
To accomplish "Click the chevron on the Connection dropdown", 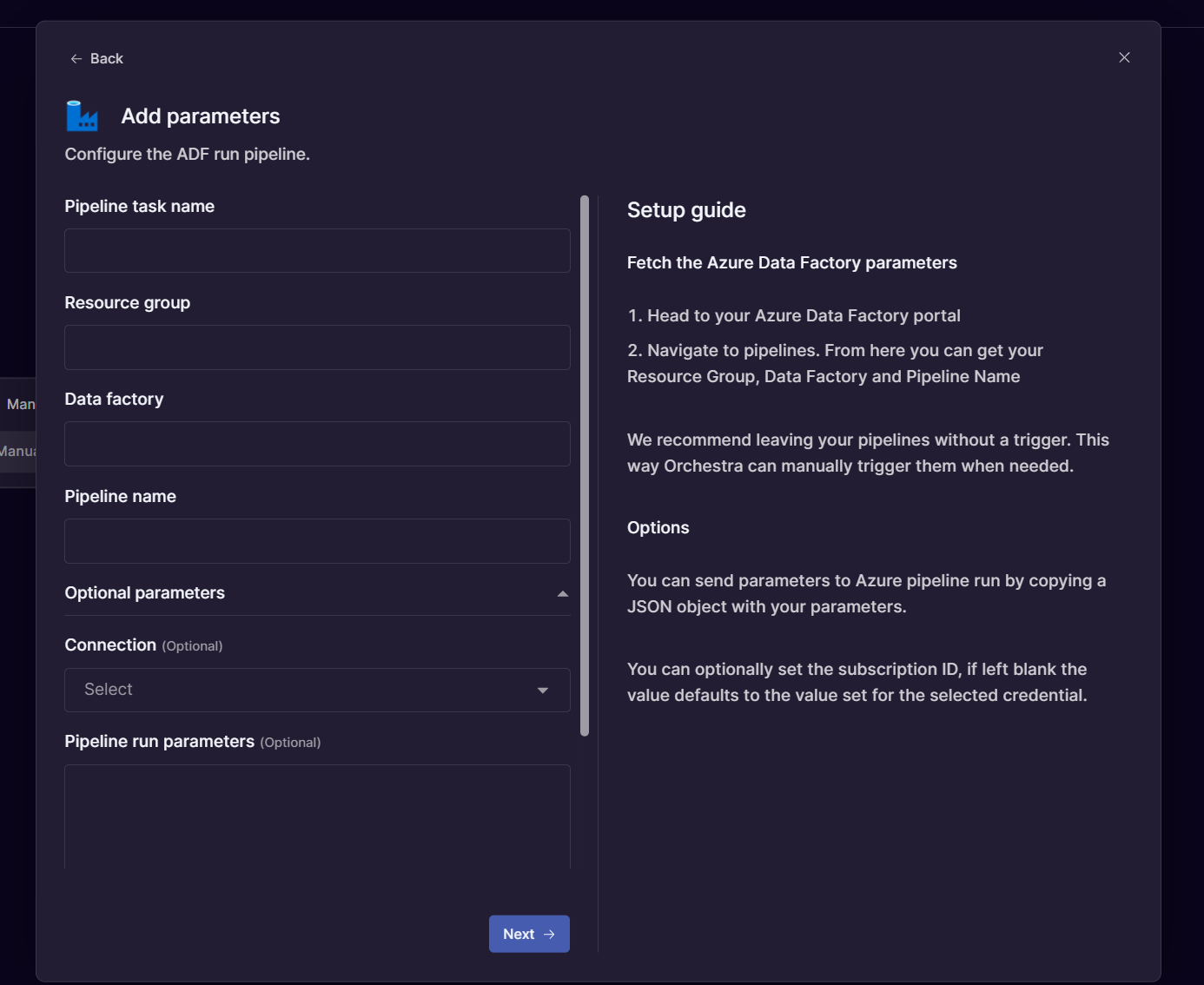I will pyautogui.click(x=543, y=690).
